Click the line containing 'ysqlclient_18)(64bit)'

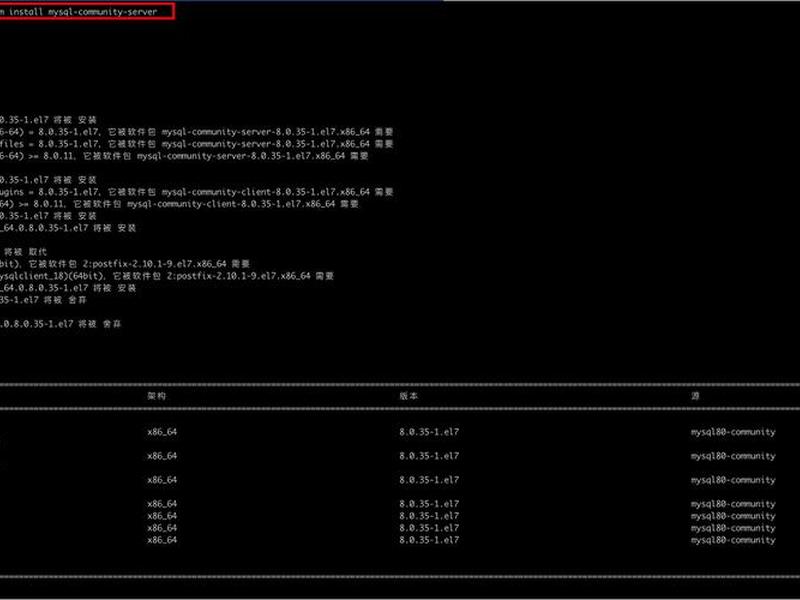click(x=167, y=276)
